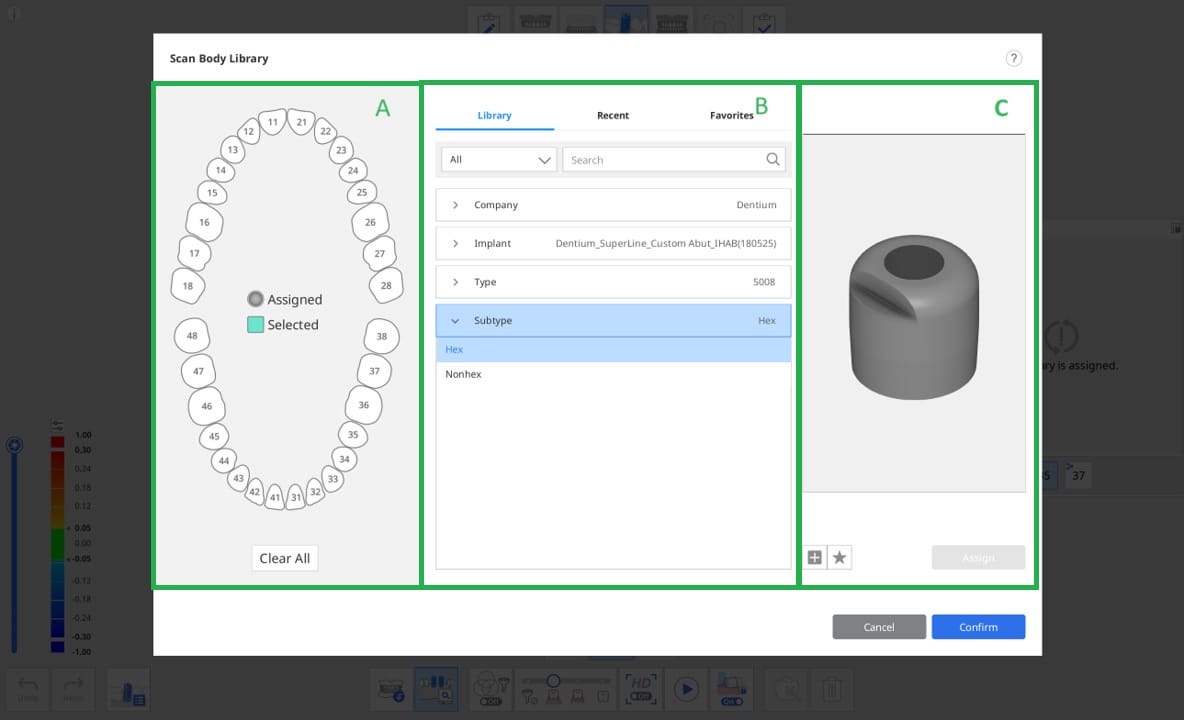The width and height of the screenshot is (1184, 720).
Task: Expand the Company row
Action: click(x=613, y=205)
